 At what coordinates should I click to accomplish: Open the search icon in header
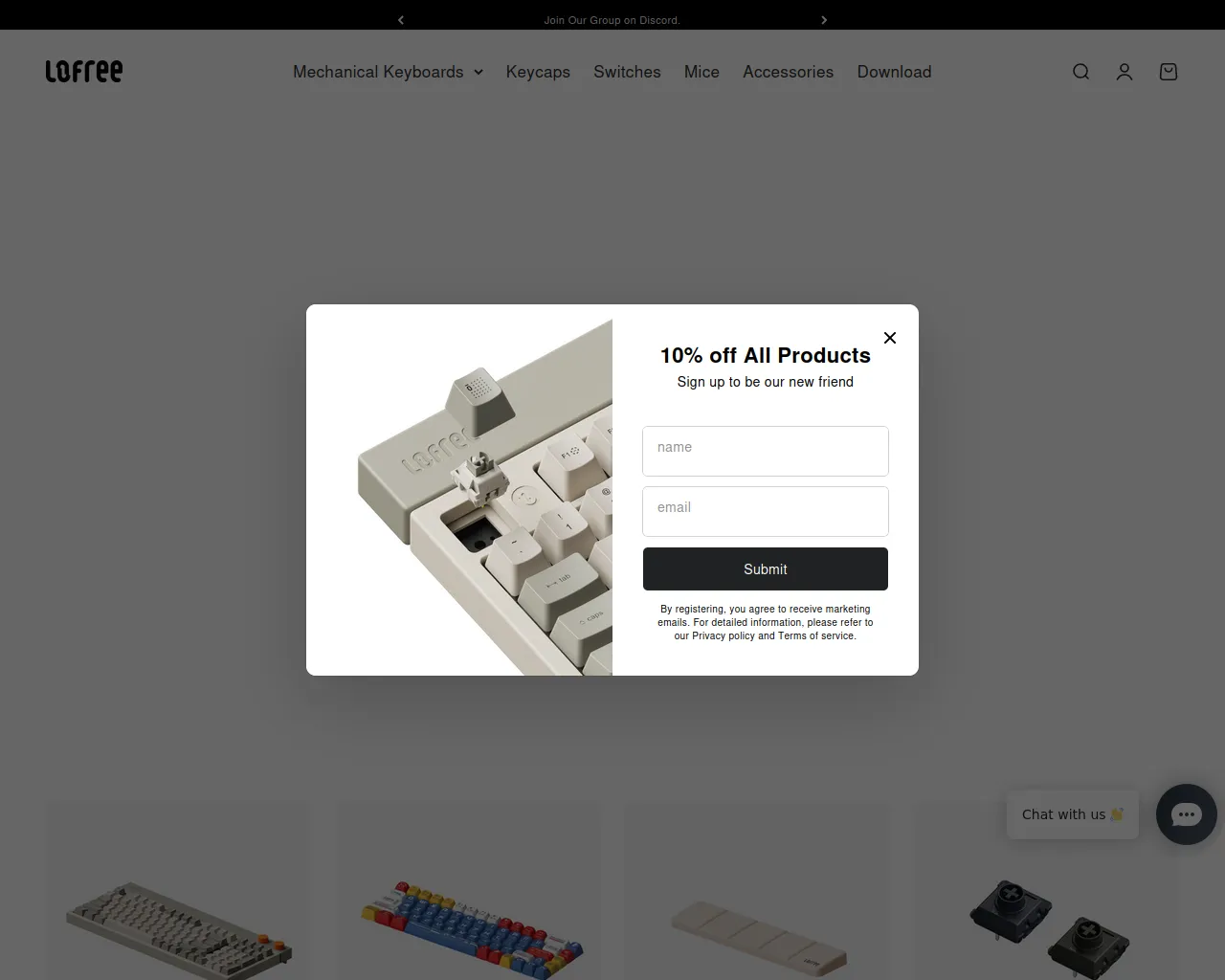pyautogui.click(x=1080, y=72)
